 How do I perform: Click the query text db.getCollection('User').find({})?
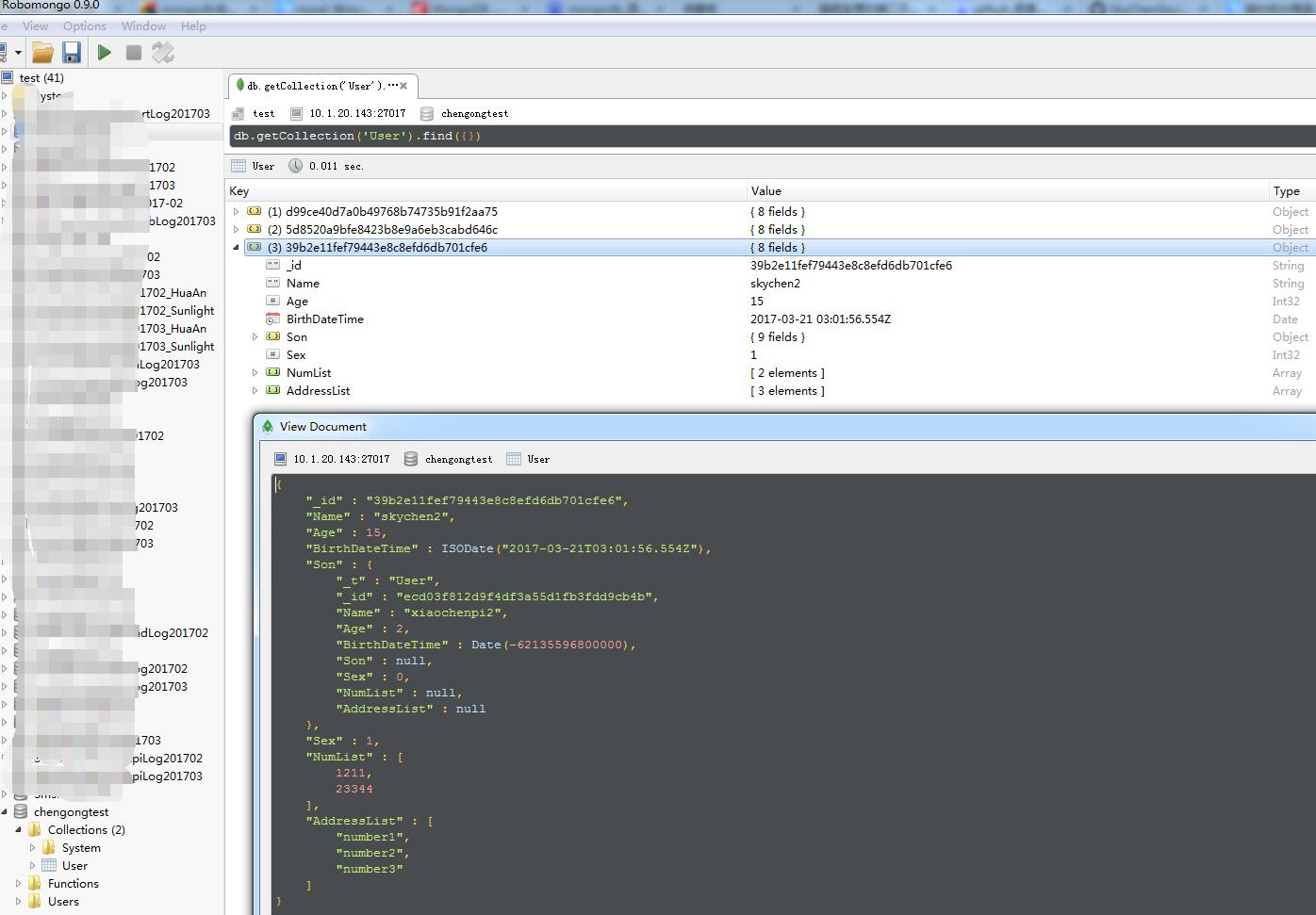tap(357, 137)
